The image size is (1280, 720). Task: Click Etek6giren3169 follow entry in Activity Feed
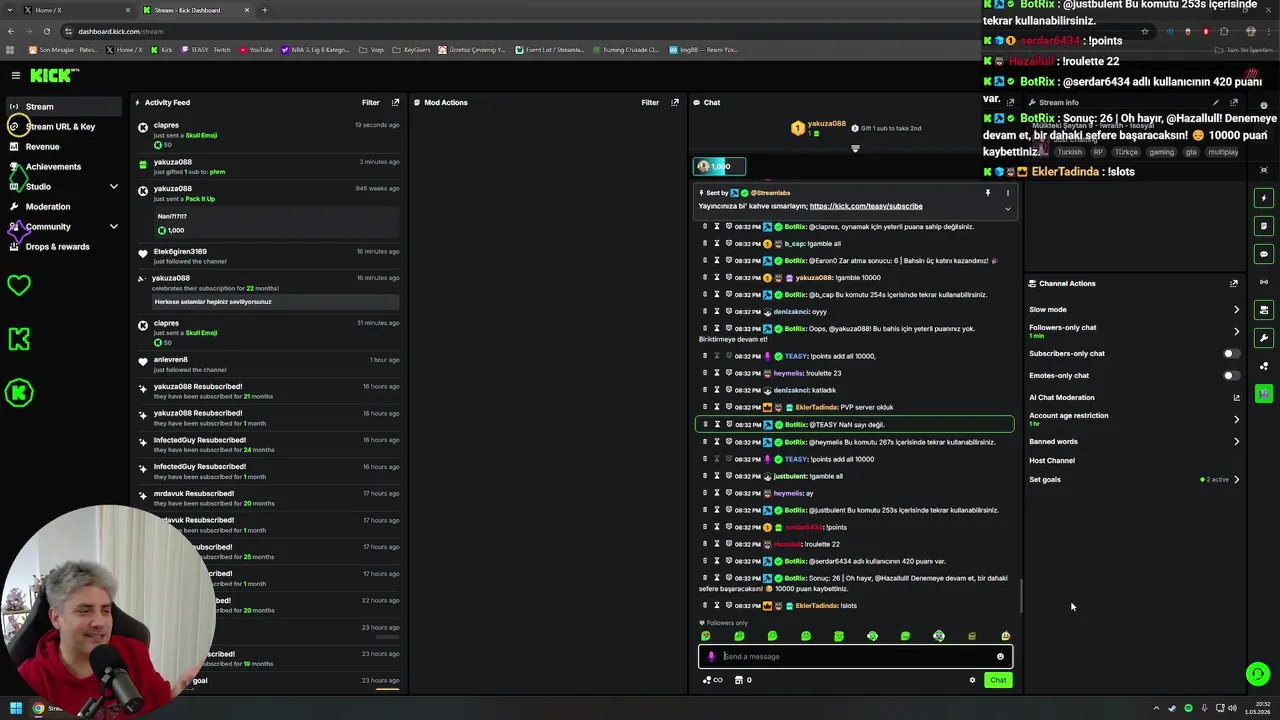click(x=268, y=256)
